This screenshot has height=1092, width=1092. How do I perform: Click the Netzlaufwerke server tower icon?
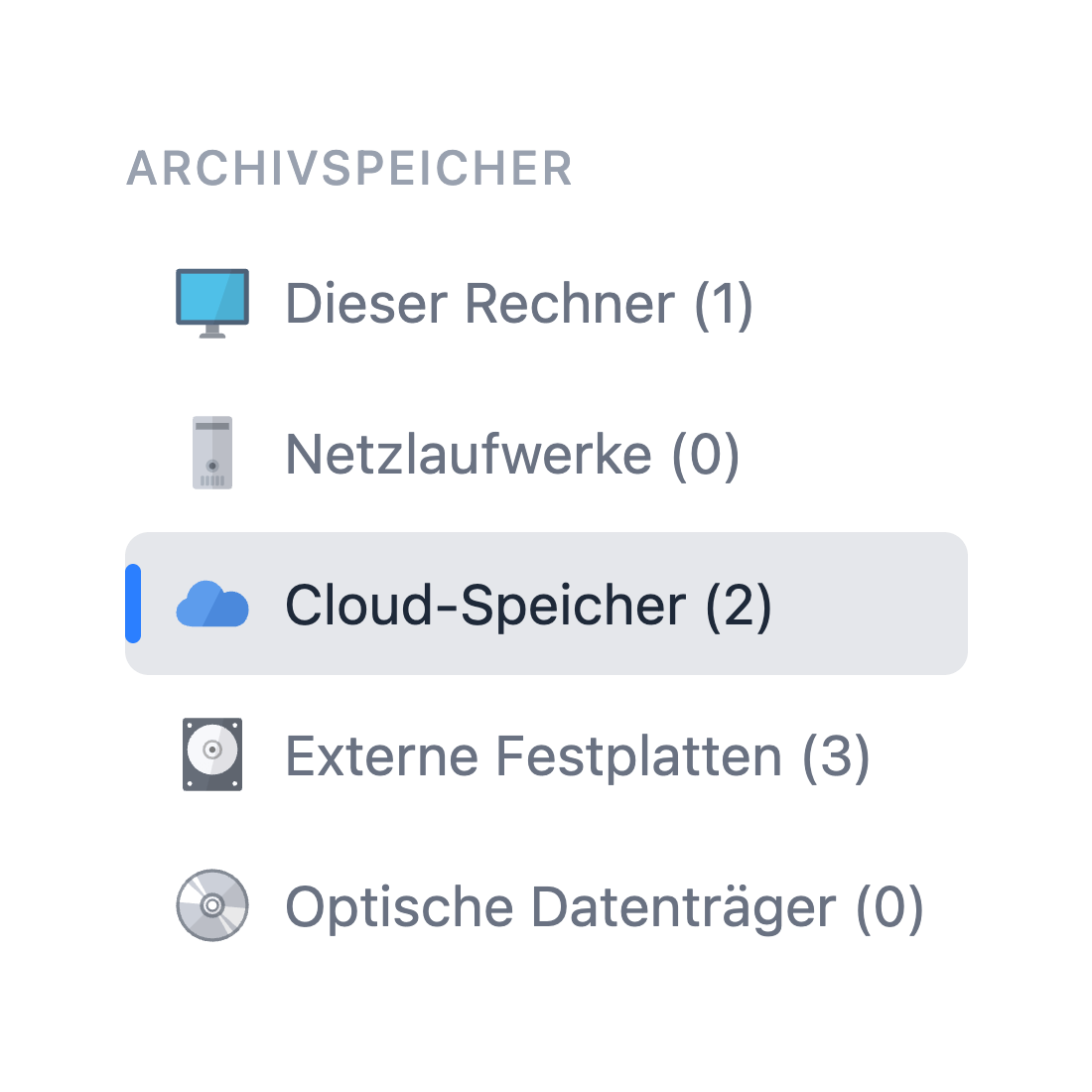click(x=211, y=454)
